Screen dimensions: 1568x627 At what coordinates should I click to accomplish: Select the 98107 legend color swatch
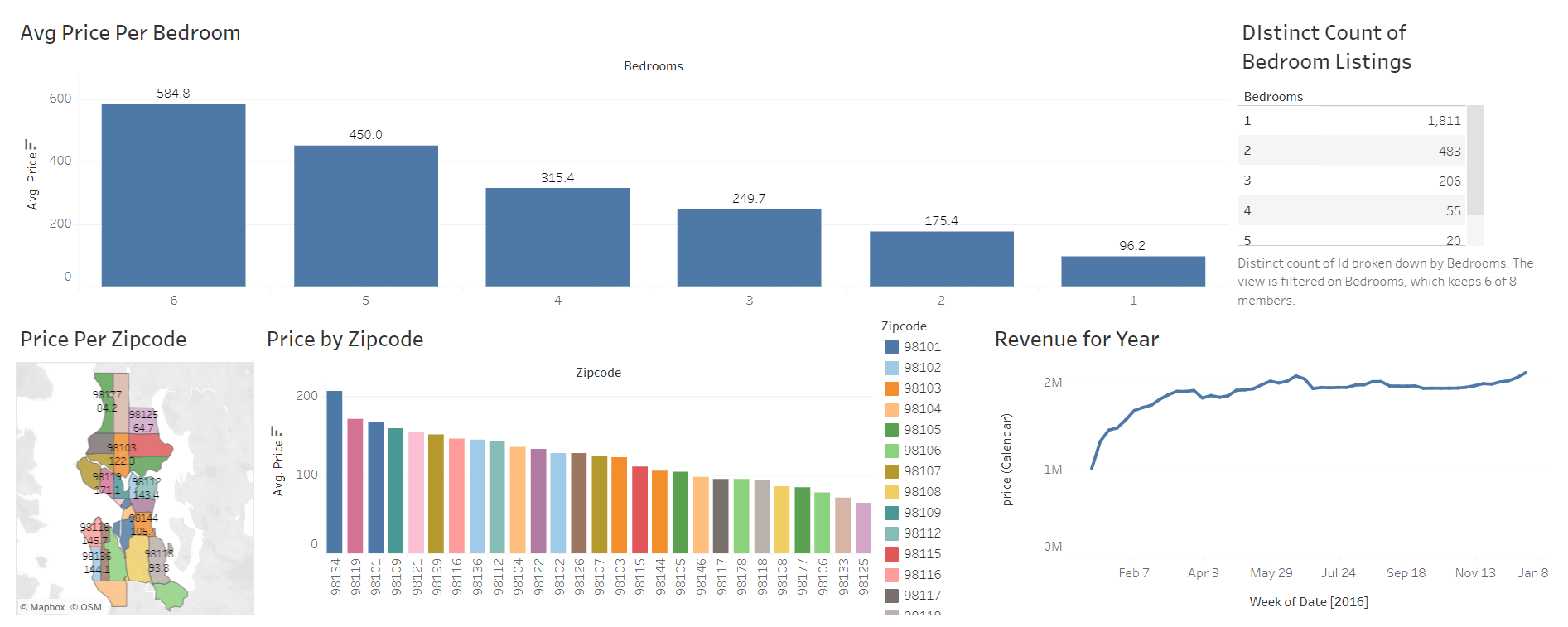pyautogui.click(x=891, y=471)
